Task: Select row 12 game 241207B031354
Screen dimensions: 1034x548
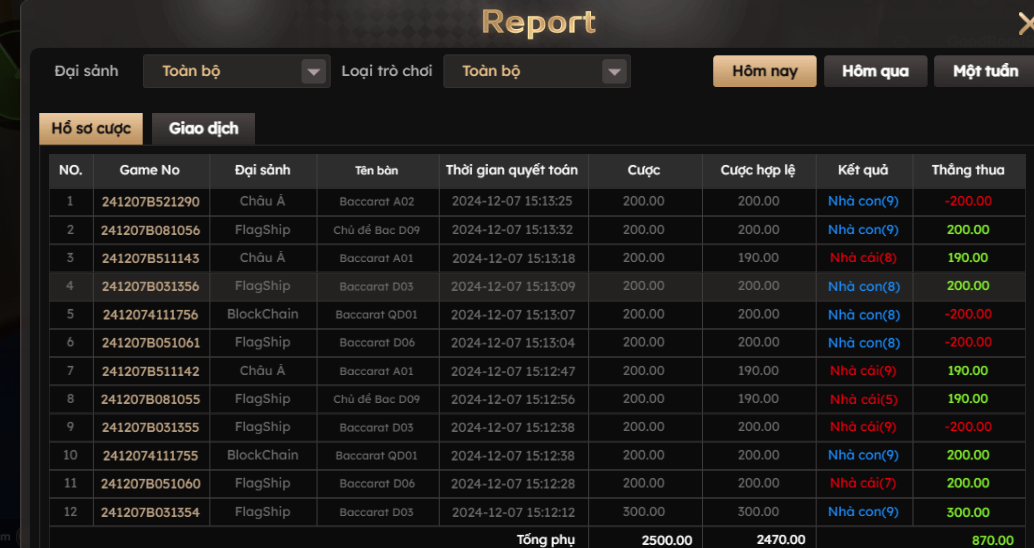Action: (150, 512)
